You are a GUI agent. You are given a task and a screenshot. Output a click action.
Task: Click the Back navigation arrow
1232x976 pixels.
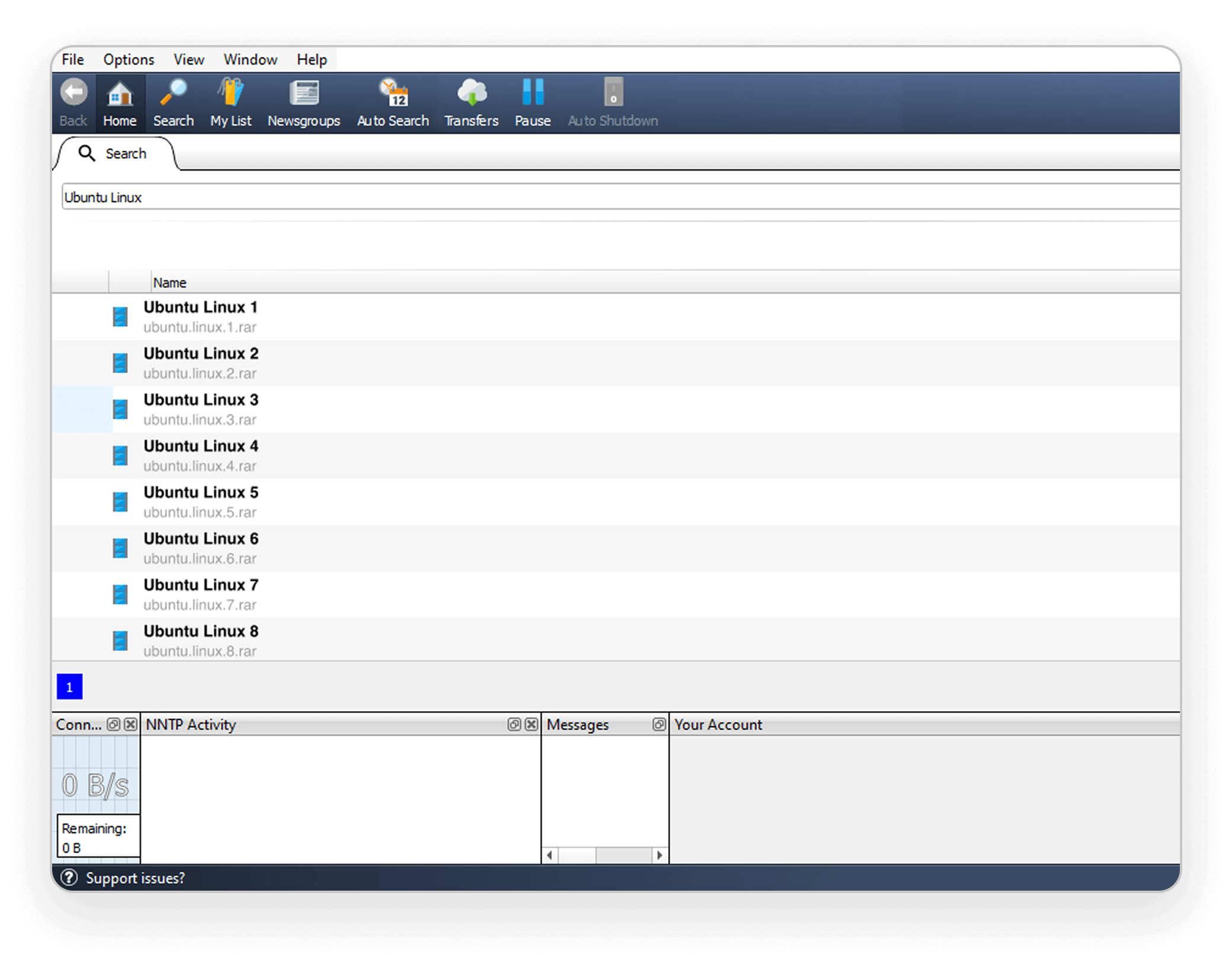coord(73,101)
